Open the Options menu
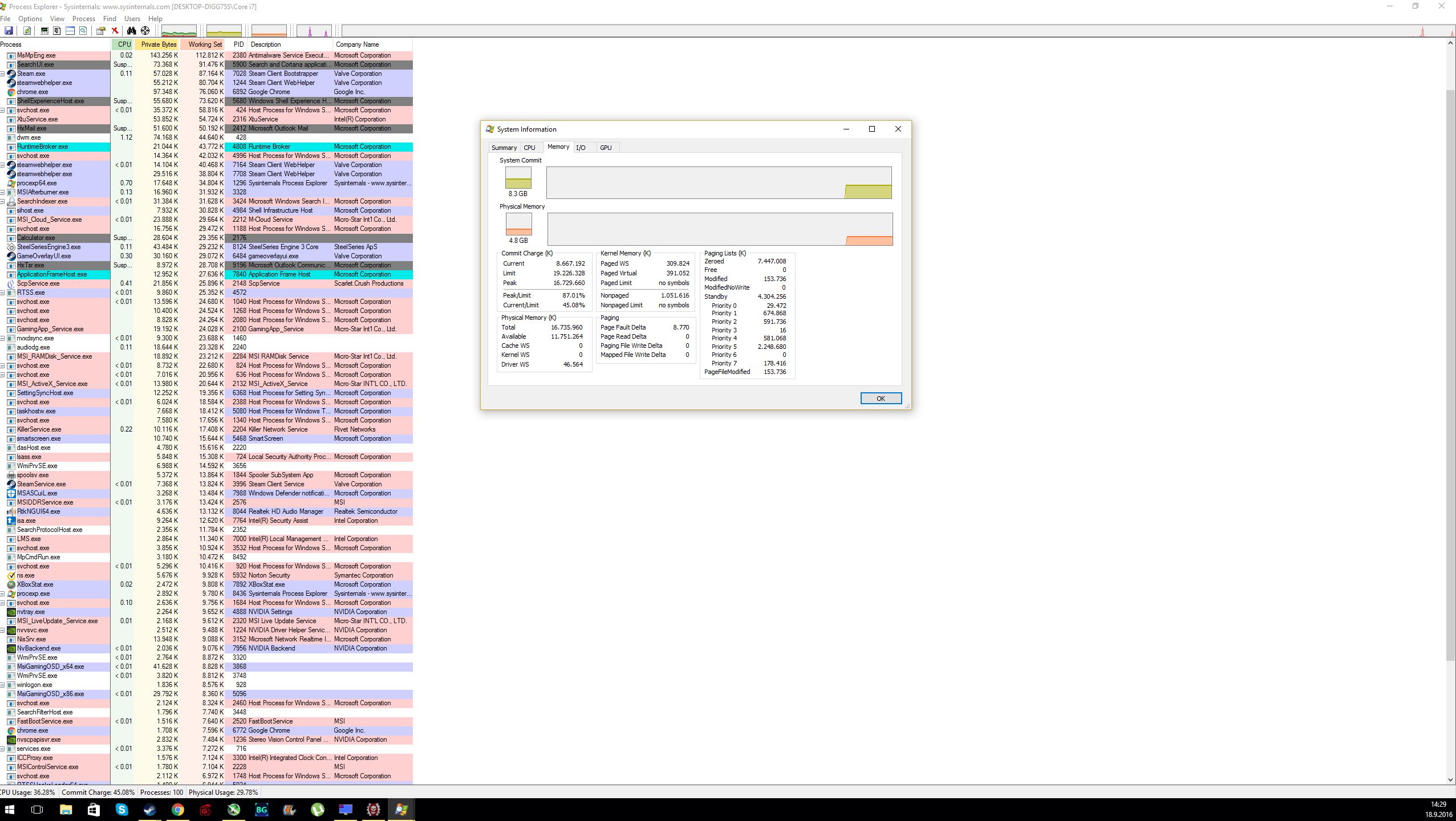The height and width of the screenshot is (821, 1456). pos(30,18)
